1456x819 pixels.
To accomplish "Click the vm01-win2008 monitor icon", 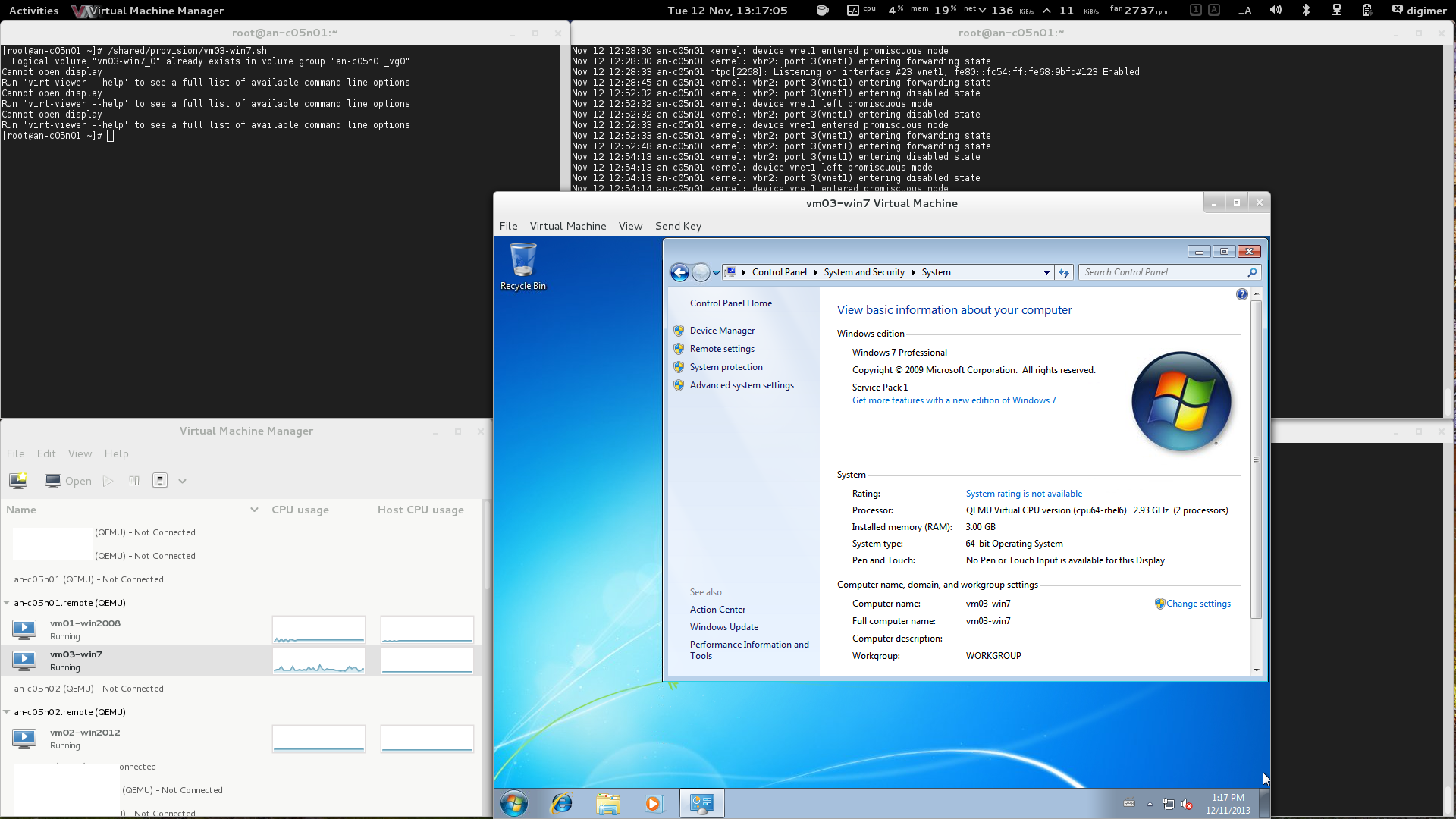I will coord(24,629).
